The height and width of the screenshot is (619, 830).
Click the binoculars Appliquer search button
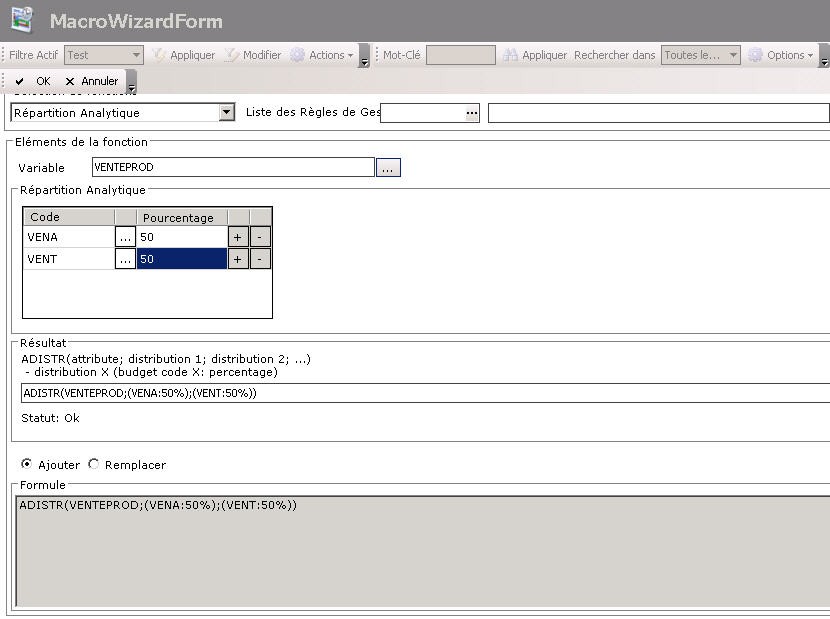click(535, 55)
